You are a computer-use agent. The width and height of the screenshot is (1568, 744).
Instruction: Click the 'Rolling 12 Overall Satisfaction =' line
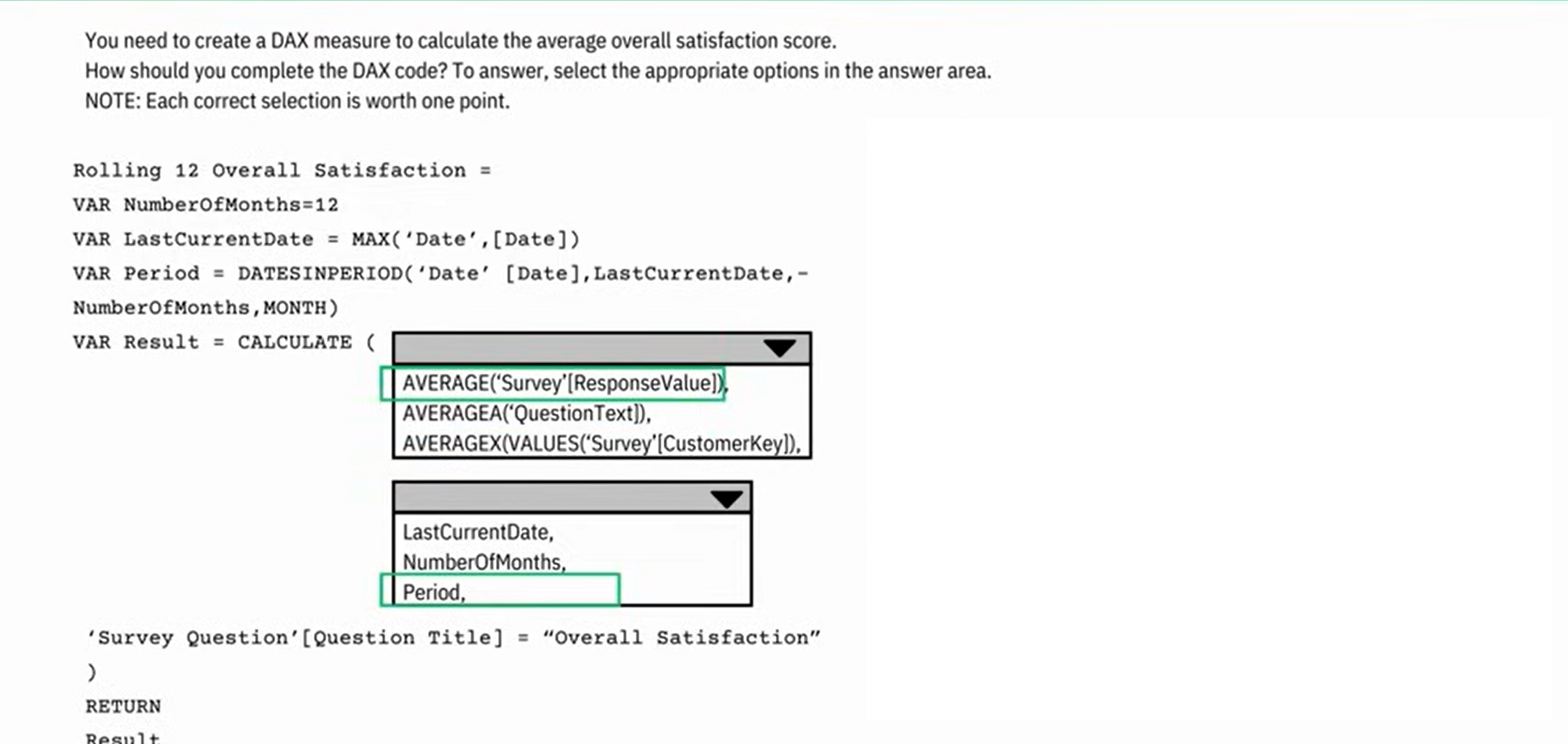pyautogui.click(x=282, y=170)
